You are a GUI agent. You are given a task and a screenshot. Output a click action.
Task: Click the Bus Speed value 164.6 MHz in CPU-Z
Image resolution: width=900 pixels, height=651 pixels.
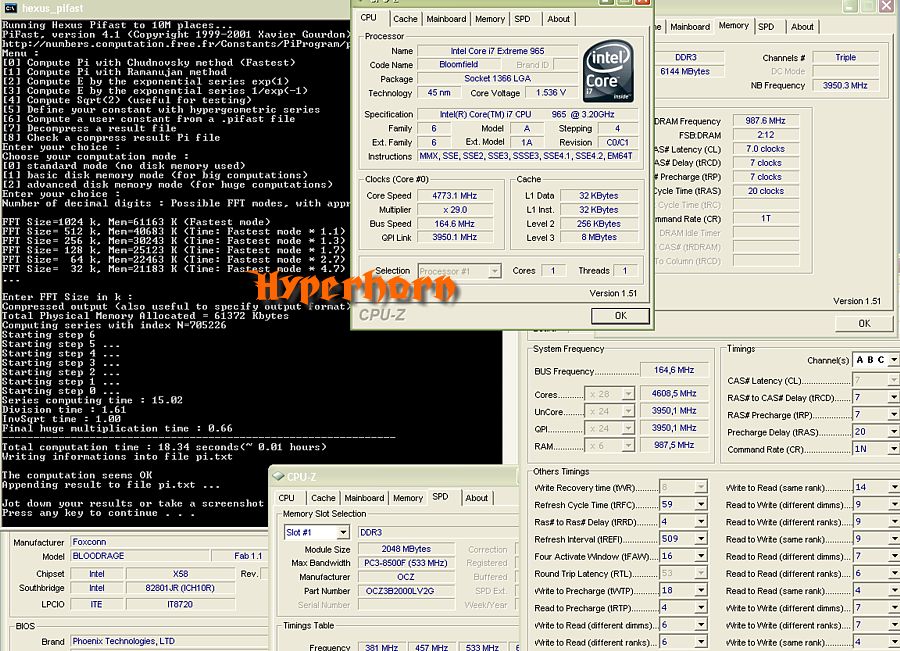point(455,224)
